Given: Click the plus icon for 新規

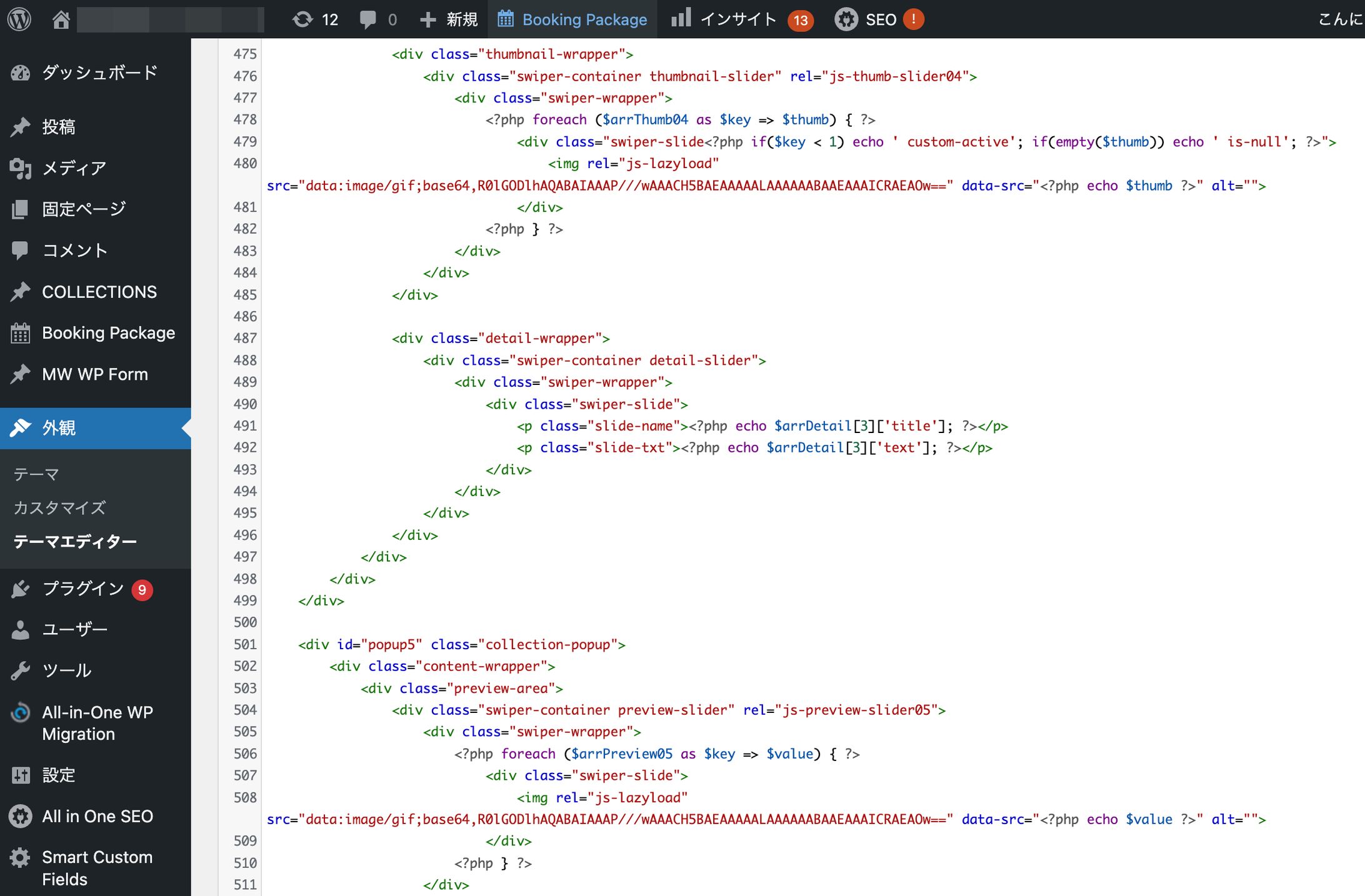Looking at the screenshot, I should coord(428,19).
